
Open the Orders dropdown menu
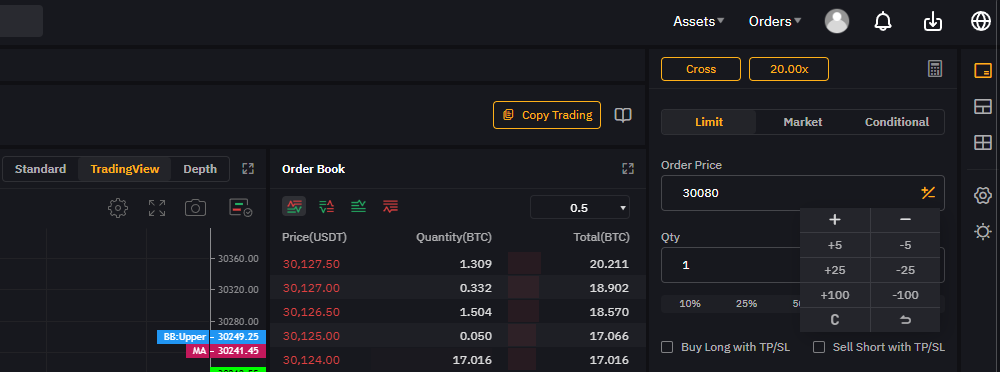[775, 21]
